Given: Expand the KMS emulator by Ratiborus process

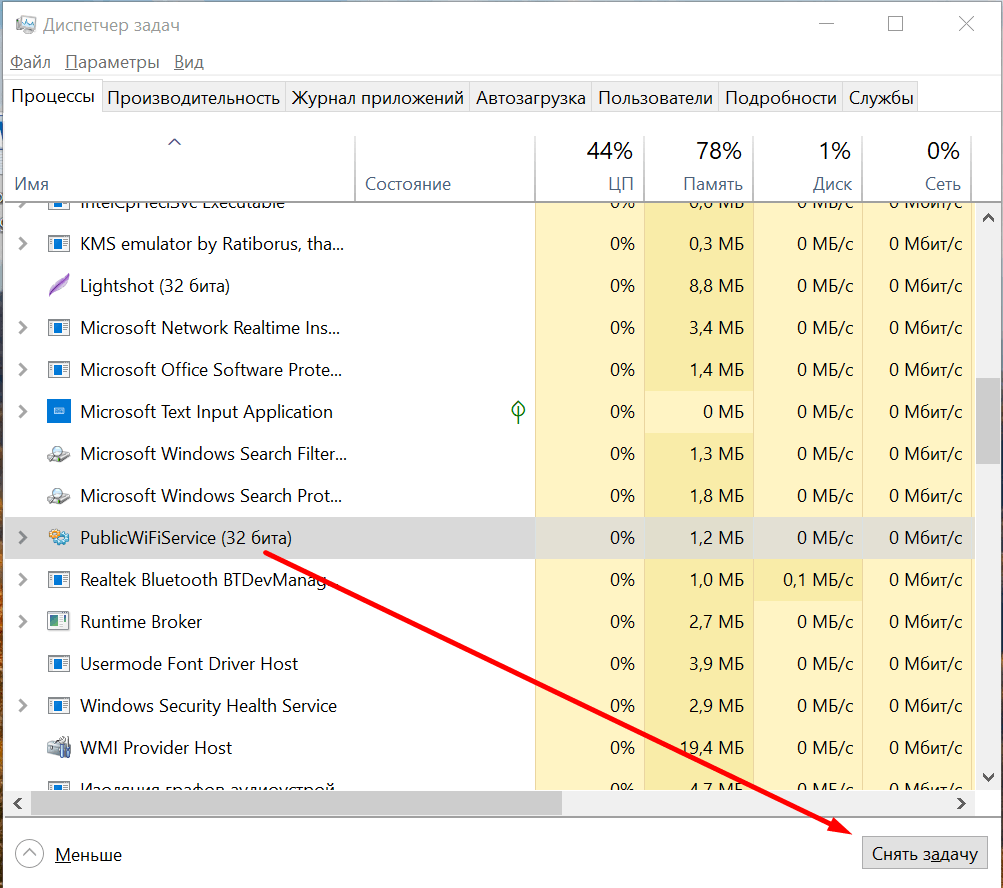Looking at the screenshot, I should [x=23, y=244].
